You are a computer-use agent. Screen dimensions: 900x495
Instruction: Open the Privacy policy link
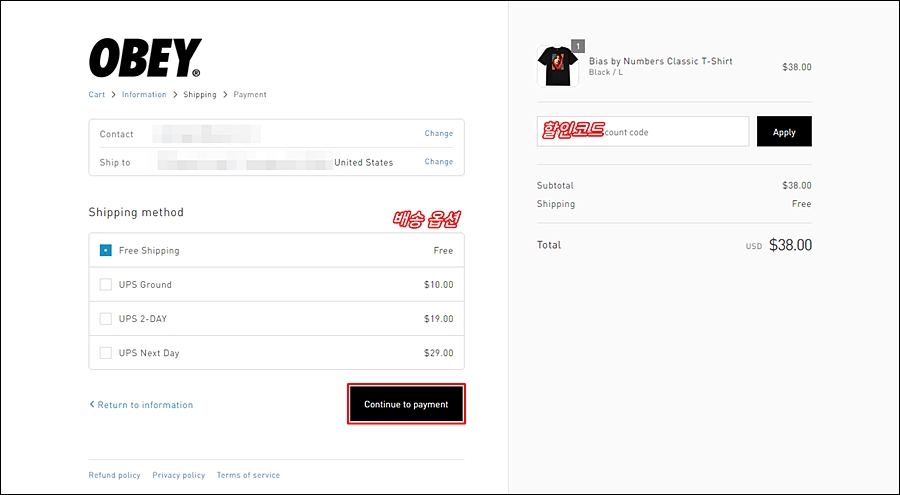tap(179, 475)
